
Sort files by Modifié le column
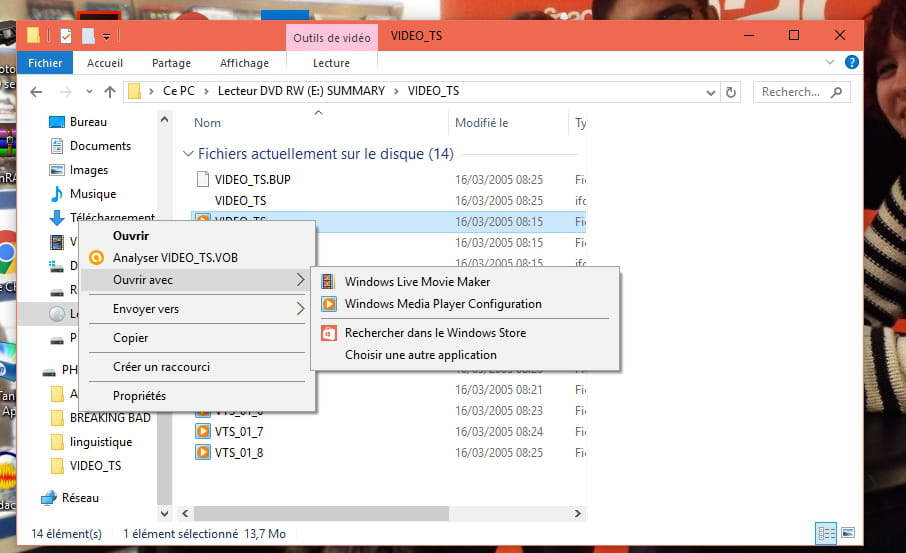(x=481, y=123)
